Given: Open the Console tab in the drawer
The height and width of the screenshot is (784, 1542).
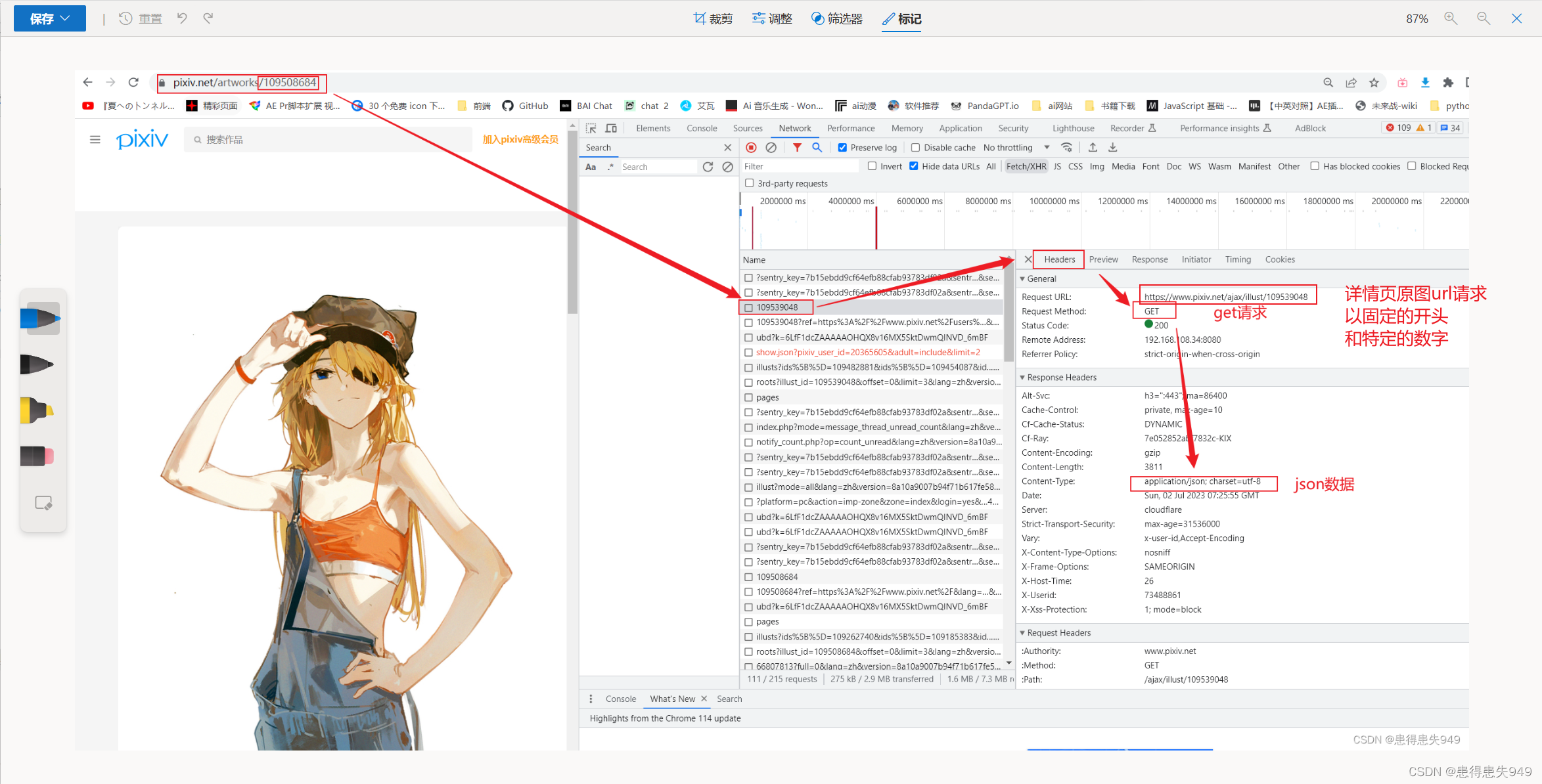Looking at the screenshot, I should coord(621,699).
